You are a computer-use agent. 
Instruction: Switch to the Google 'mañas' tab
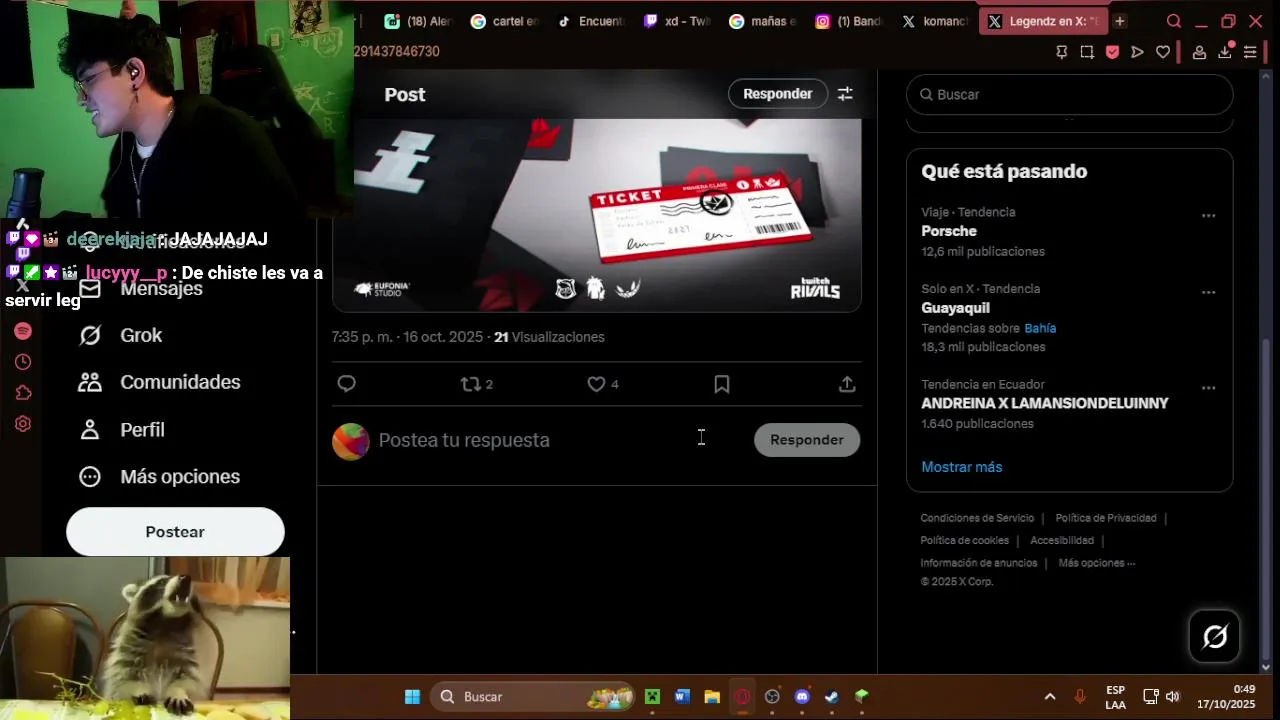coord(763,21)
